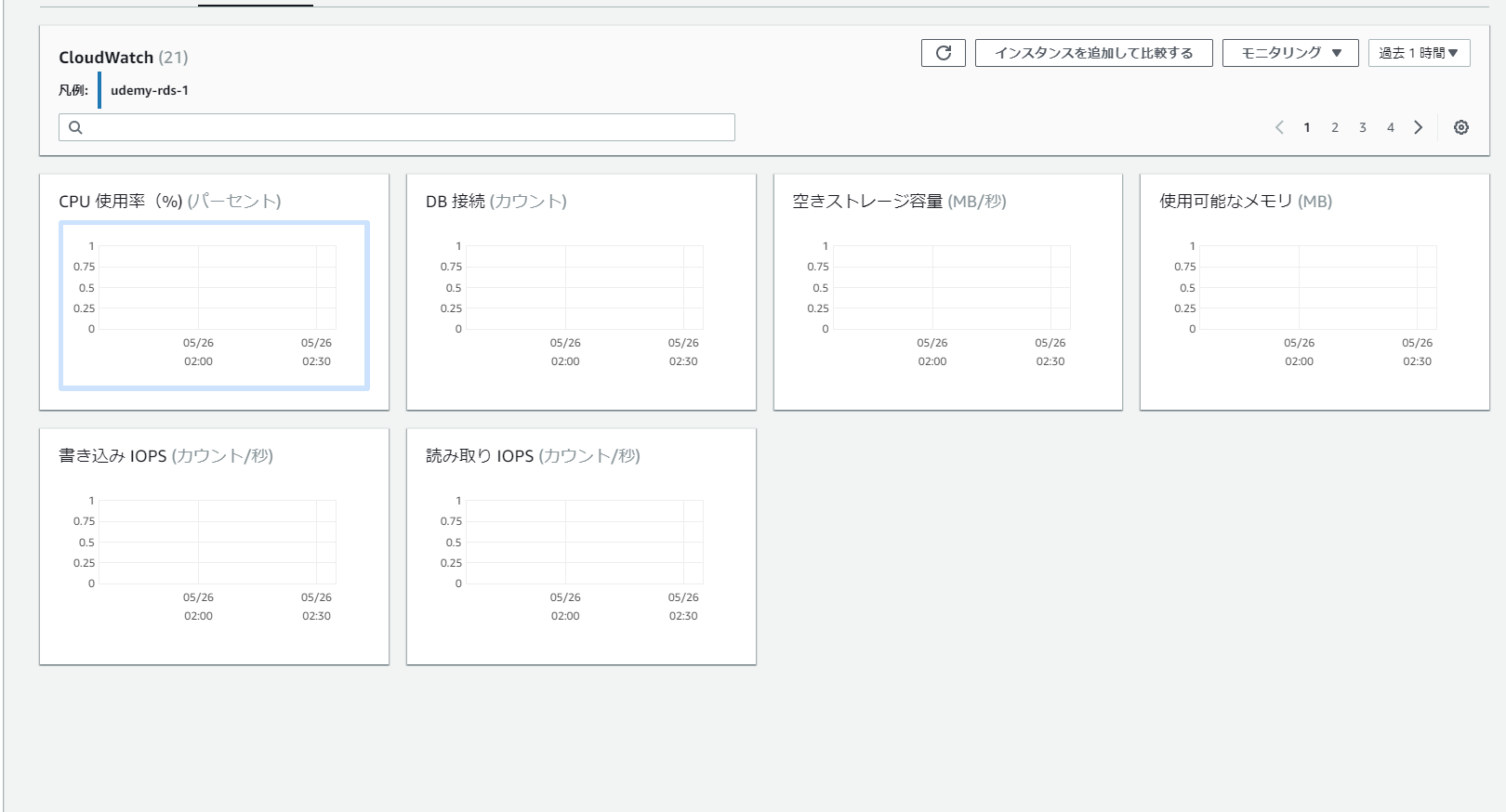Open the 読み取り IOPS chart
The width and height of the screenshot is (1506, 812).
[x=581, y=560]
